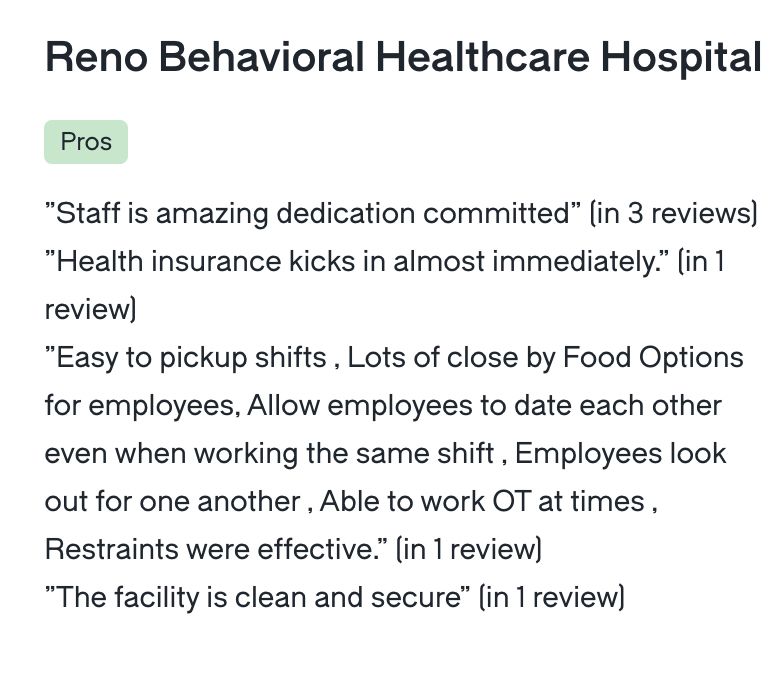Click the green Pros badge
774x674 pixels.
(x=86, y=142)
